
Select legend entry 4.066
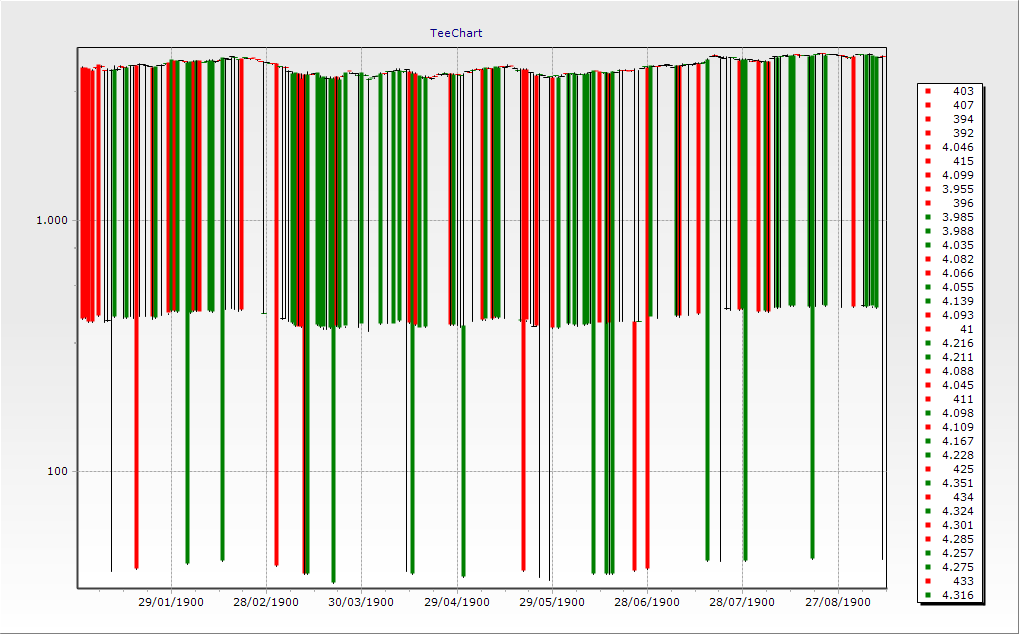949,273
